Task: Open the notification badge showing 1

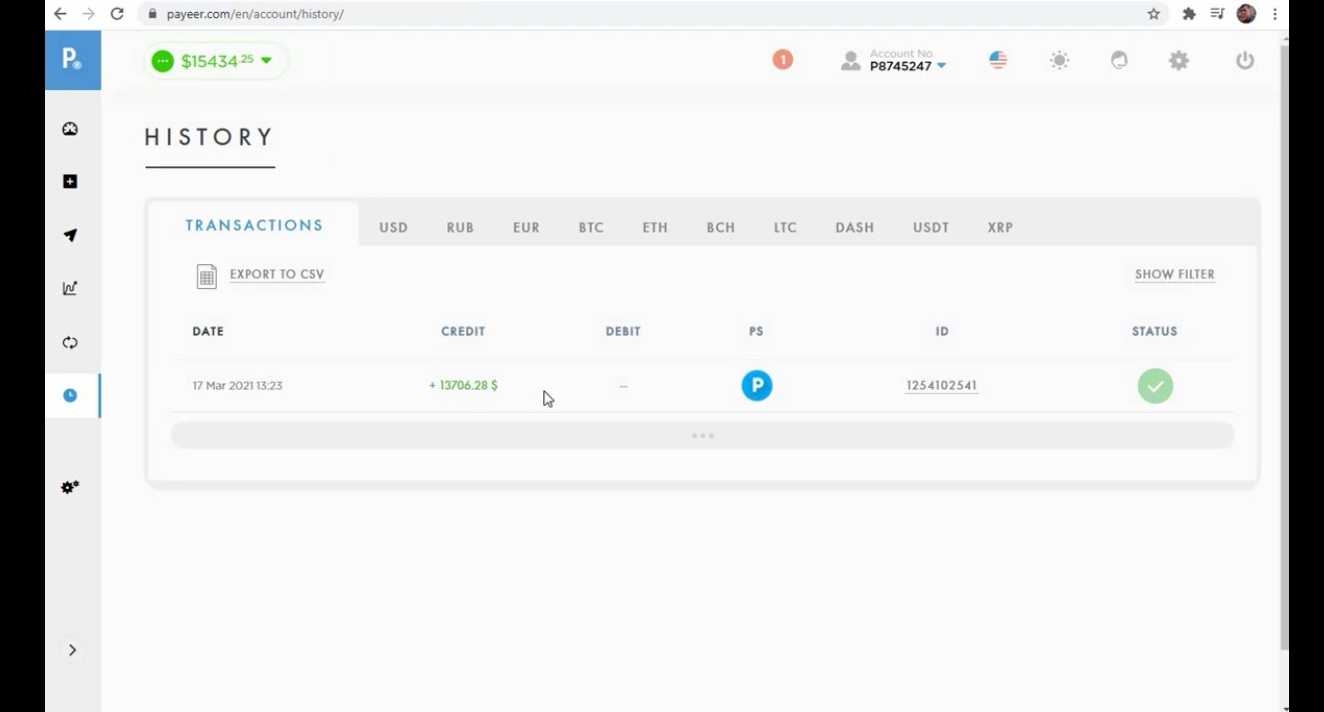Action: click(x=782, y=60)
